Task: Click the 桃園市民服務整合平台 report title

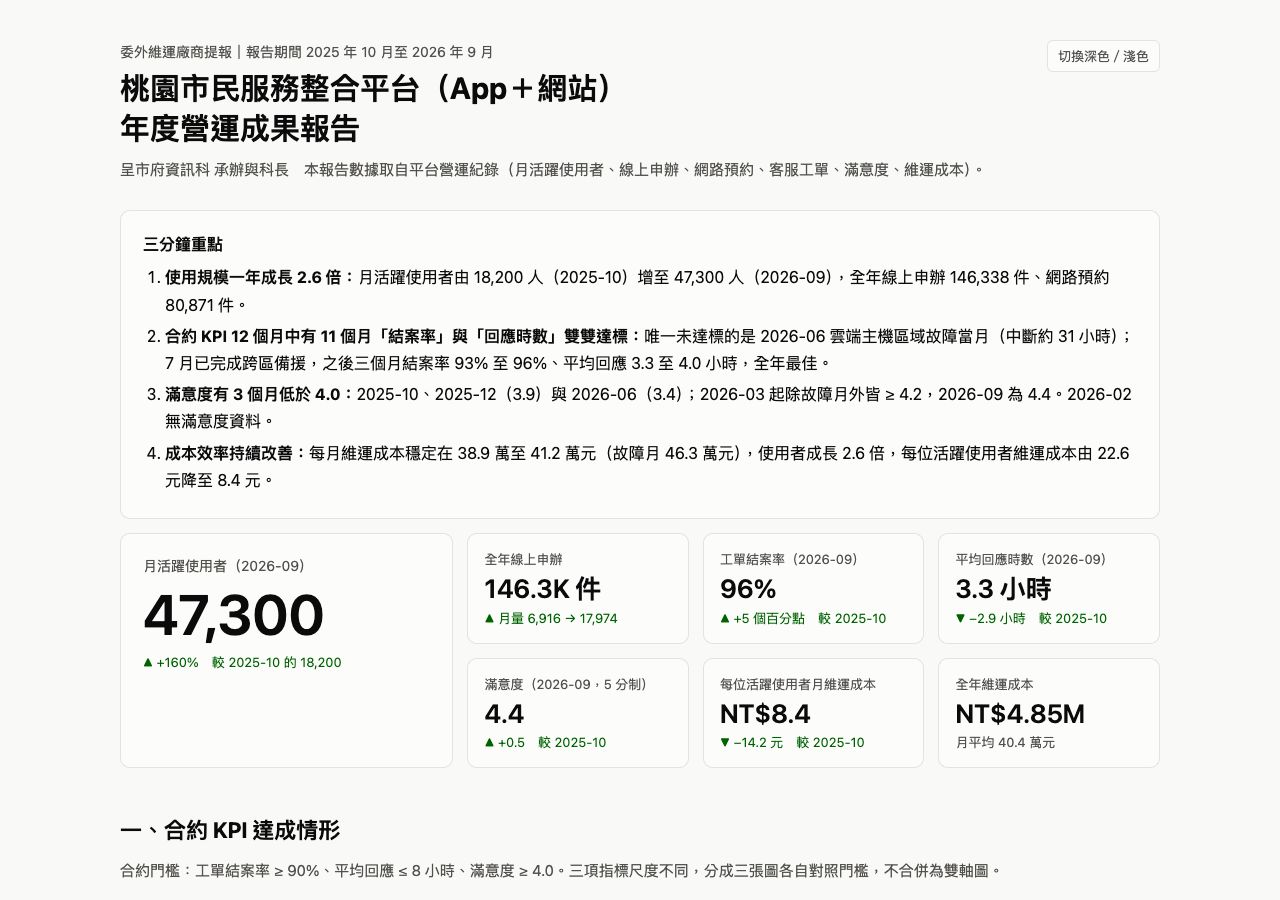Action: pyautogui.click(x=366, y=109)
